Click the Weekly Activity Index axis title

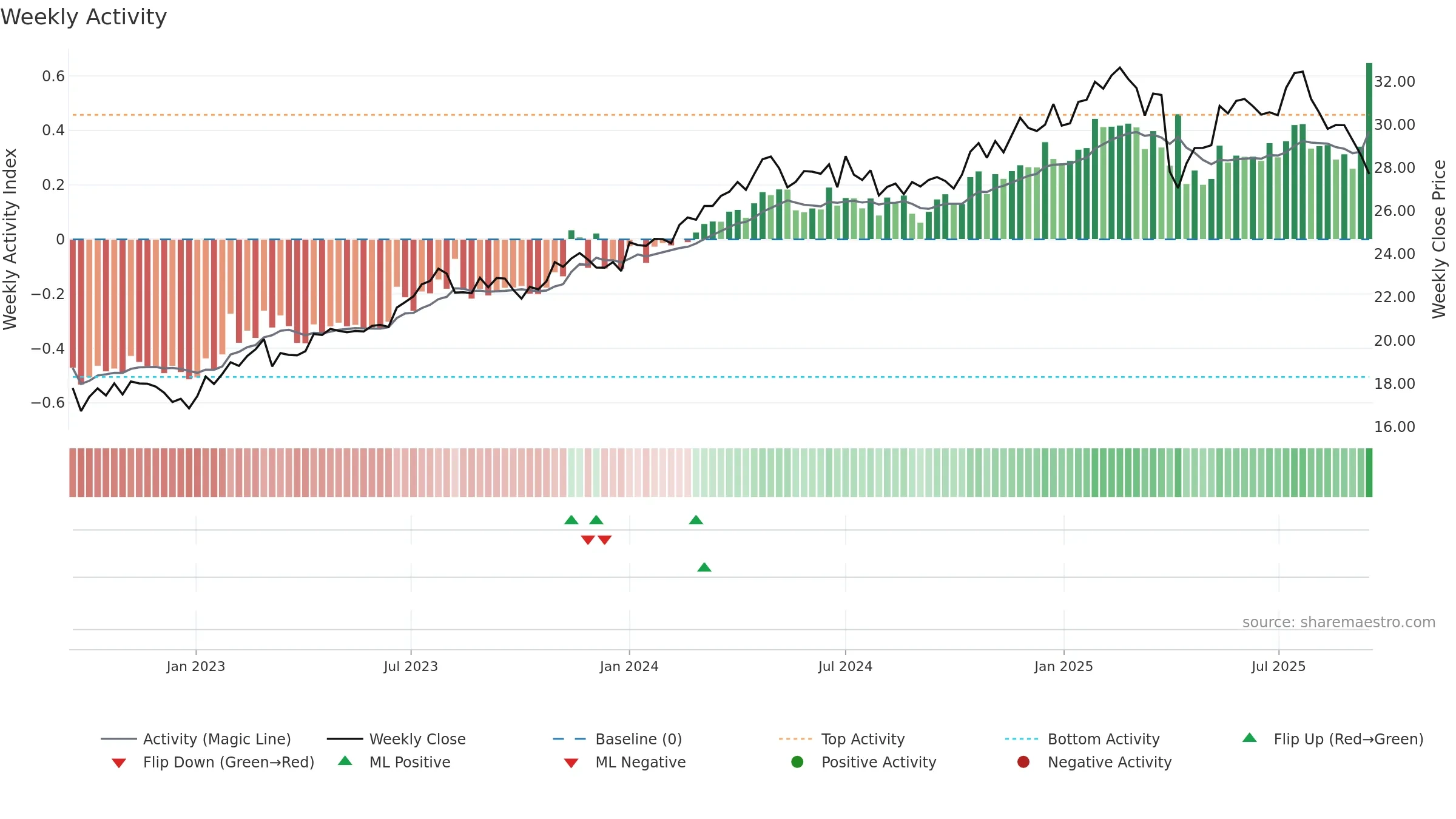(10, 239)
